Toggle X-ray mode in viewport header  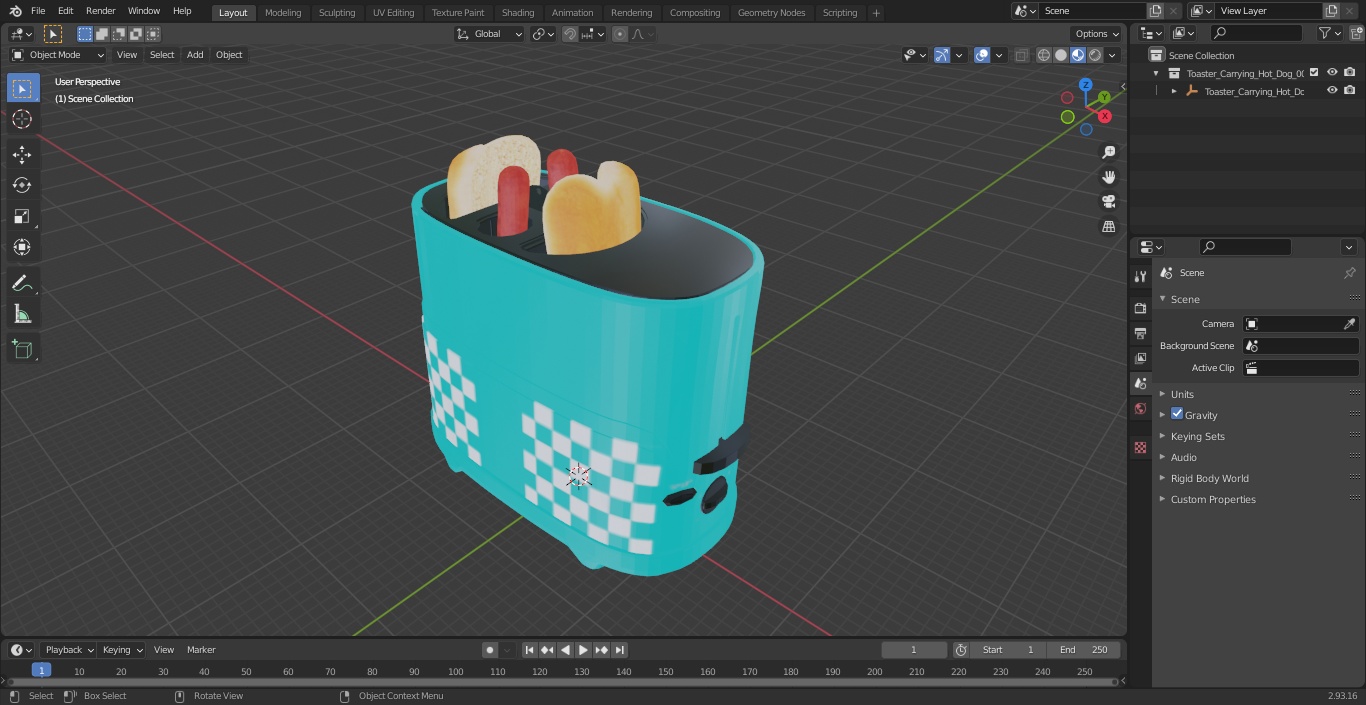click(x=1021, y=55)
